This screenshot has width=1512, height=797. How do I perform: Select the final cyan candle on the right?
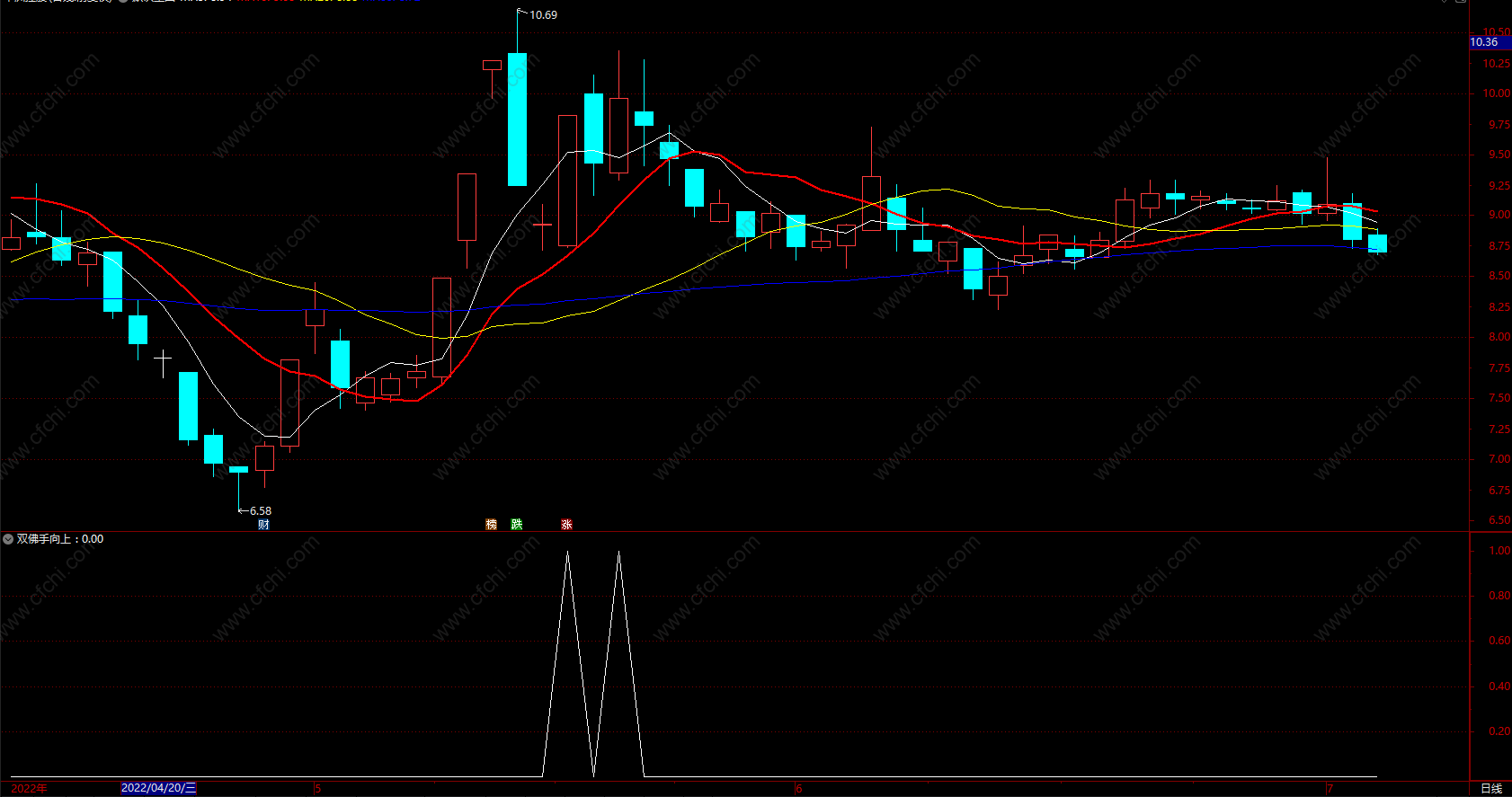(1377, 244)
